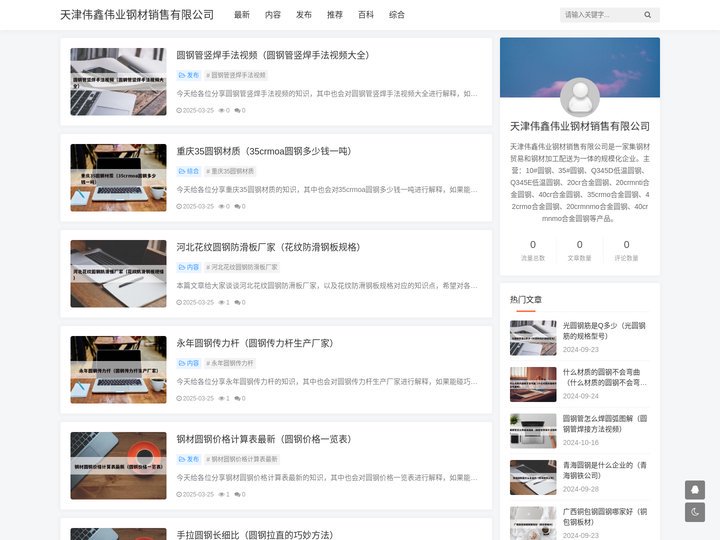
Task: Click hashtag #河北花纹圆钢防滑板厂家
Action: click(242, 267)
